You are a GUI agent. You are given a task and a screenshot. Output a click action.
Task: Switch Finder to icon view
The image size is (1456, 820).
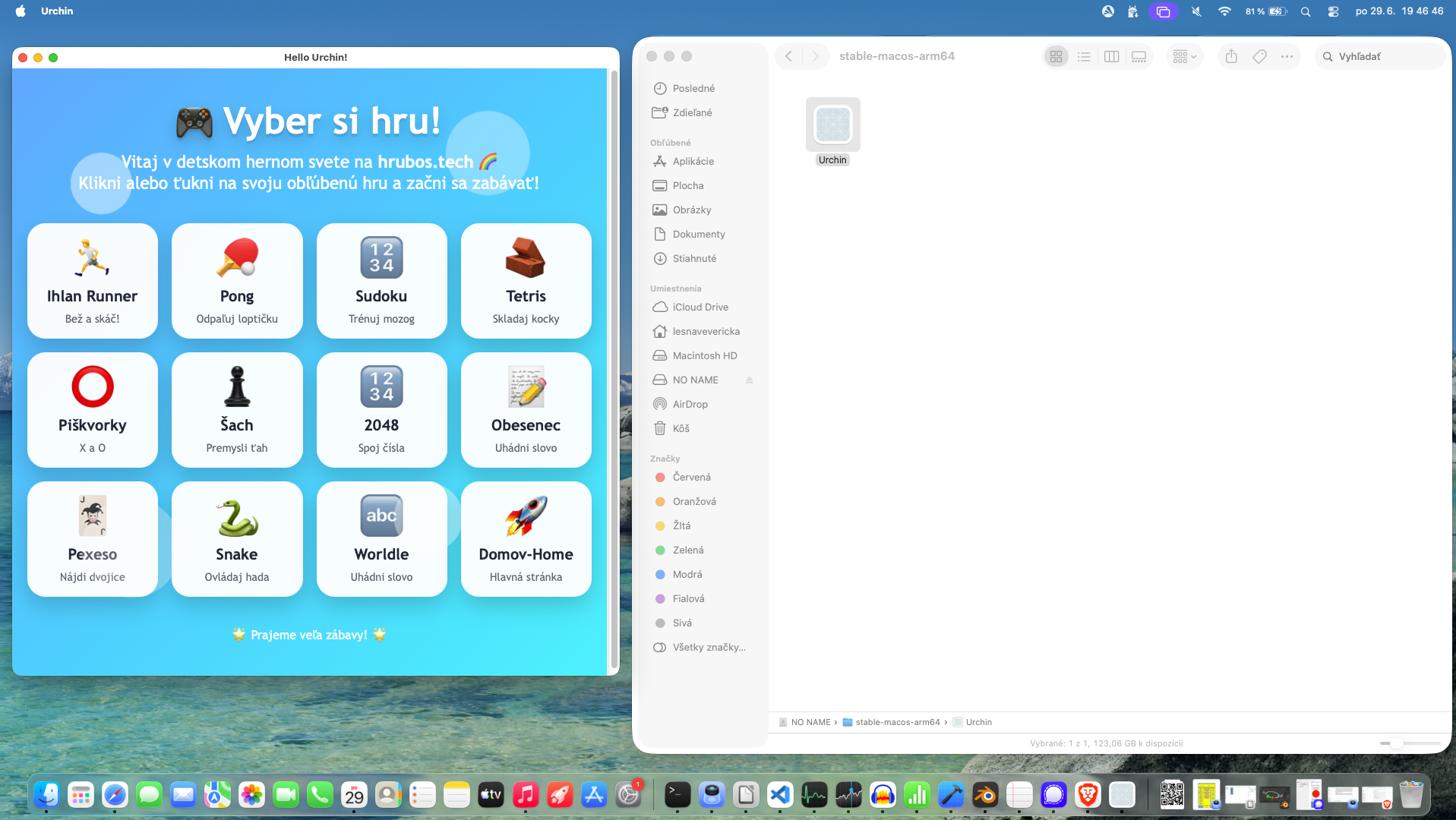point(1056,56)
